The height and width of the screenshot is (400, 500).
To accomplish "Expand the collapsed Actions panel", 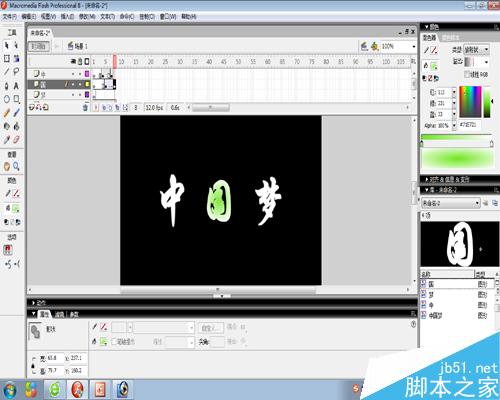I will 34,303.
